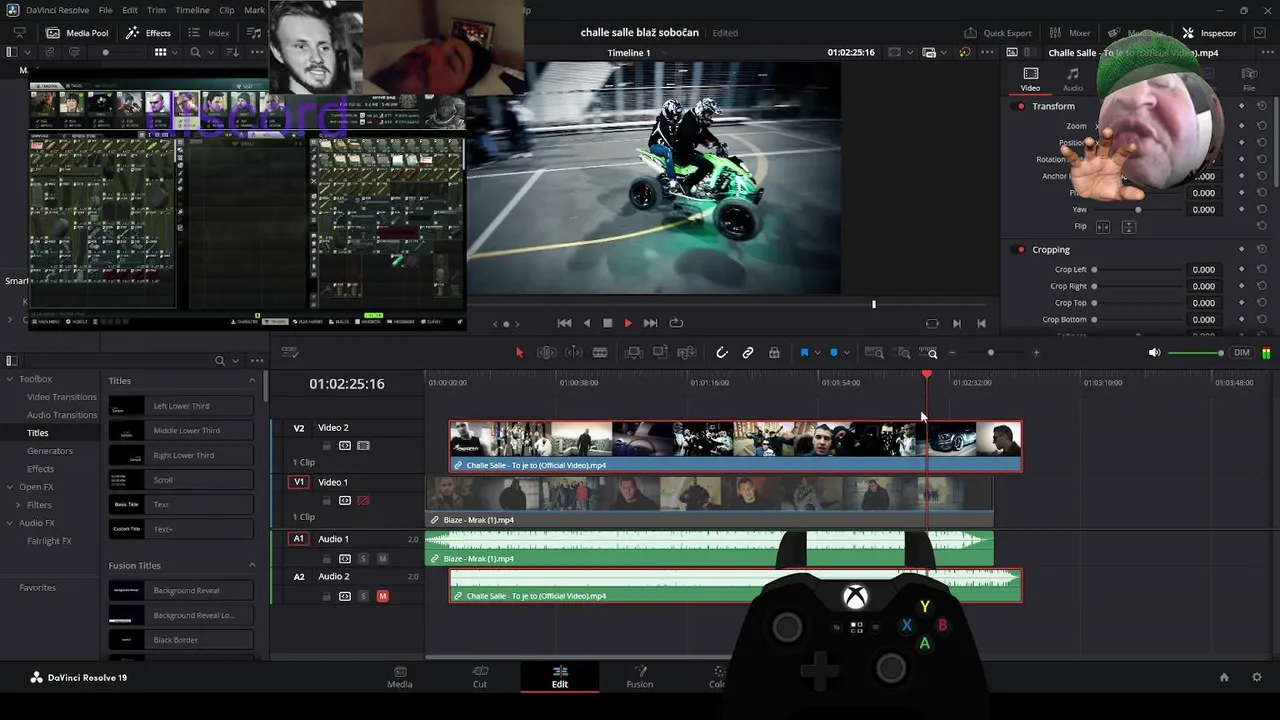Toggle Linked Selection chain icon
Viewport: 1280px width, 720px height.
click(x=748, y=353)
